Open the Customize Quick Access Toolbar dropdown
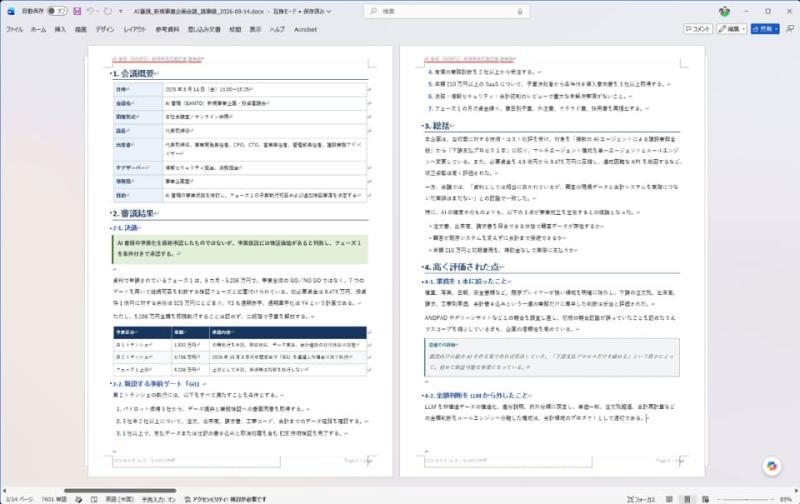 click(121, 11)
